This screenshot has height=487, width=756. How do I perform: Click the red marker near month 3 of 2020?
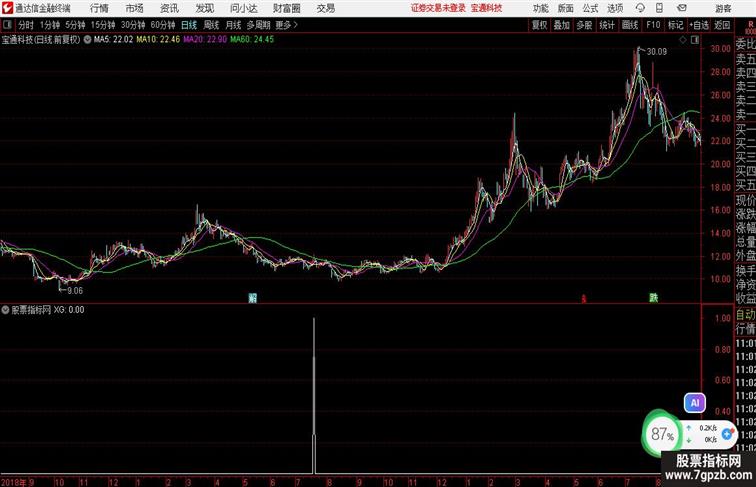(583, 299)
